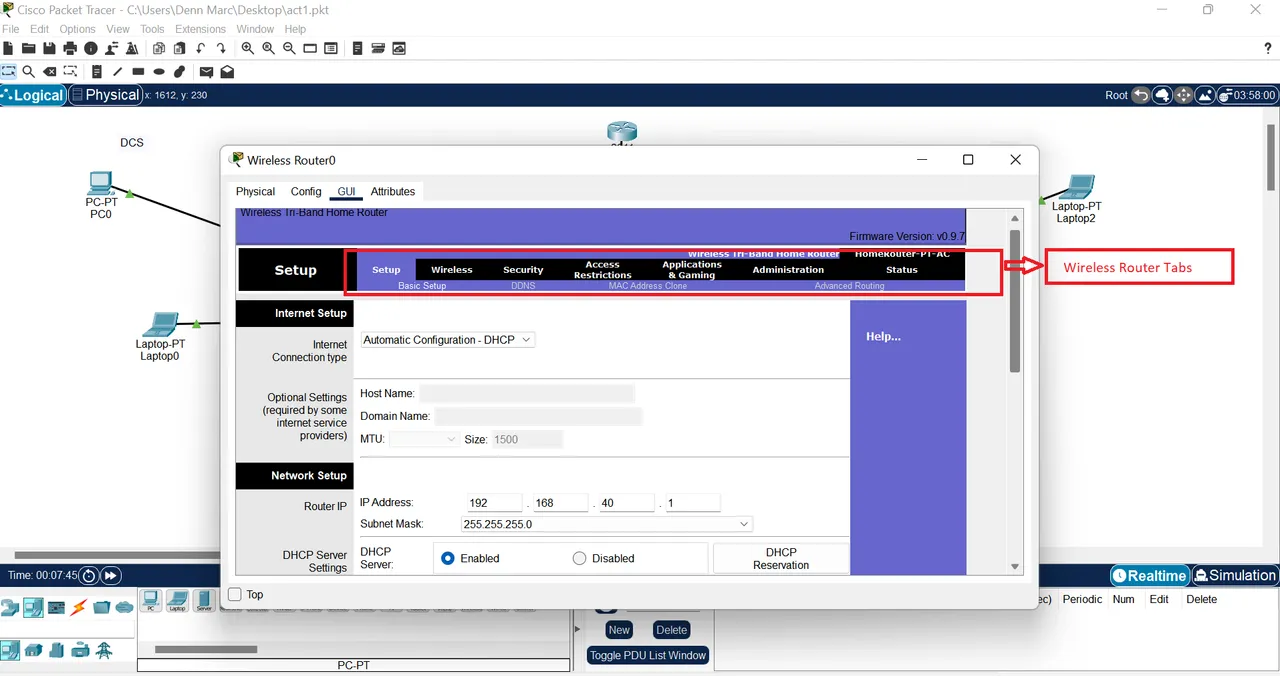Click the Host Name input field
Screen dimensions: 1280x676
point(526,394)
